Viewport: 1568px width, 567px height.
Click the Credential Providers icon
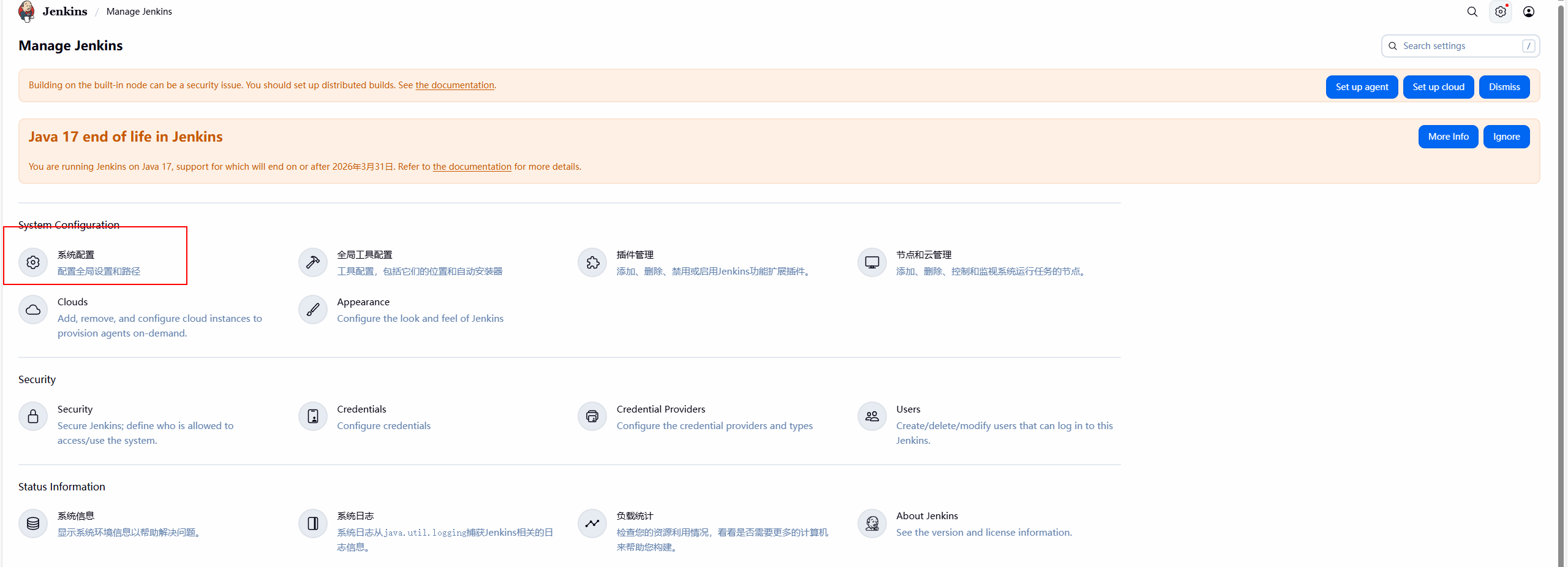click(x=592, y=417)
